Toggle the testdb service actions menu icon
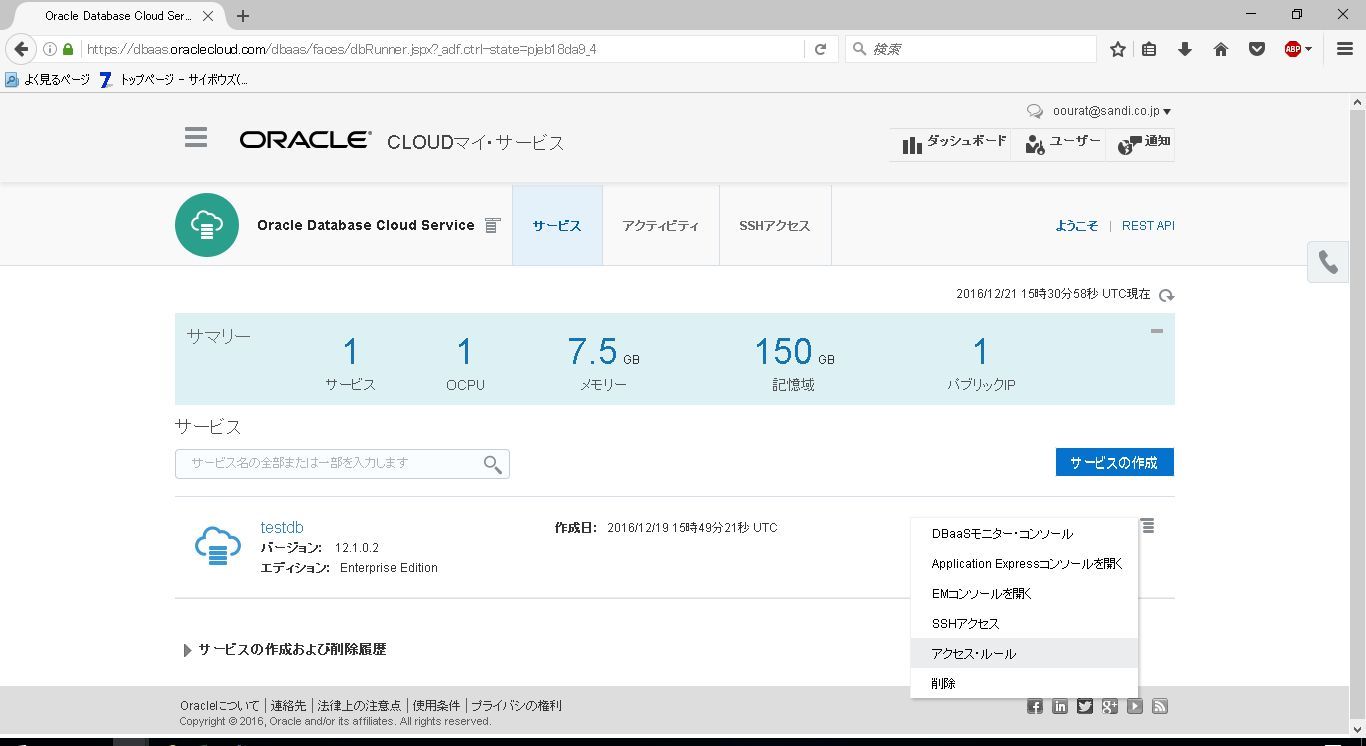Image resolution: width=1366 pixels, height=746 pixels. pos(1148,526)
